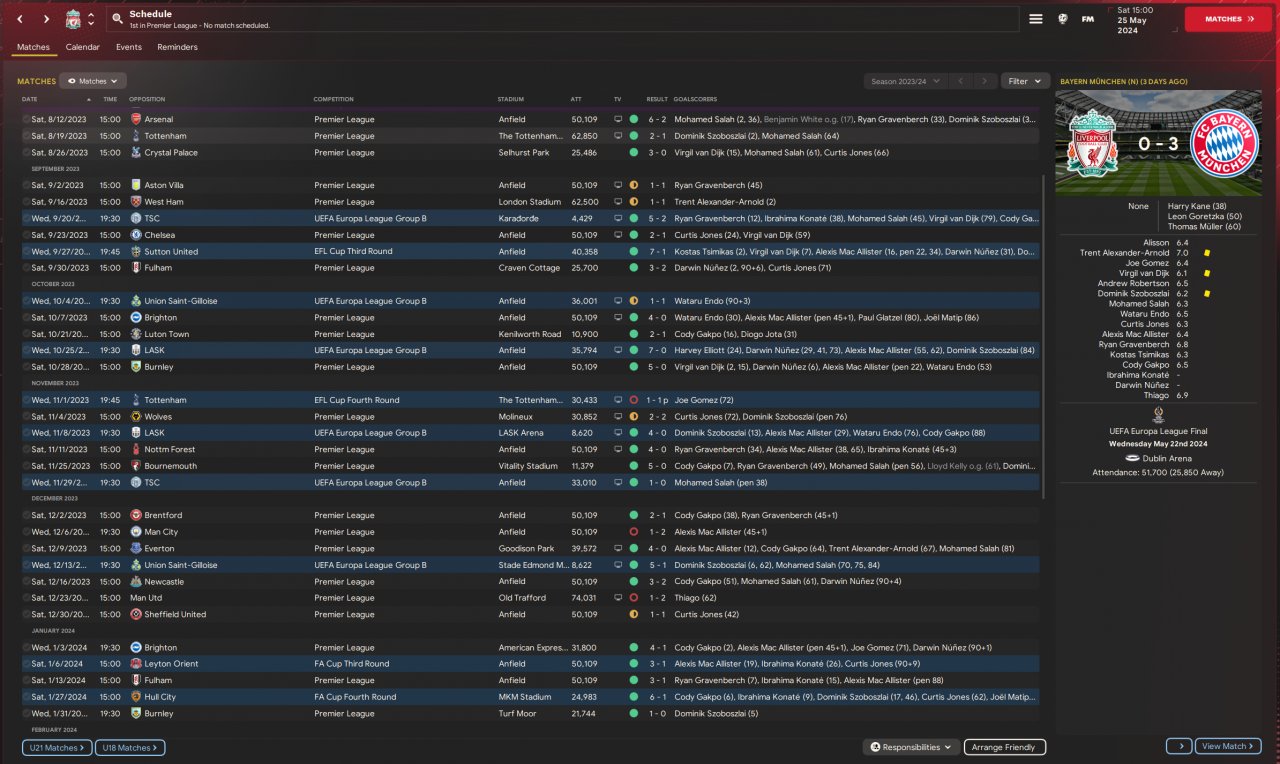Open the U21 Matches button
1280x764 pixels.
[x=57, y=747]
